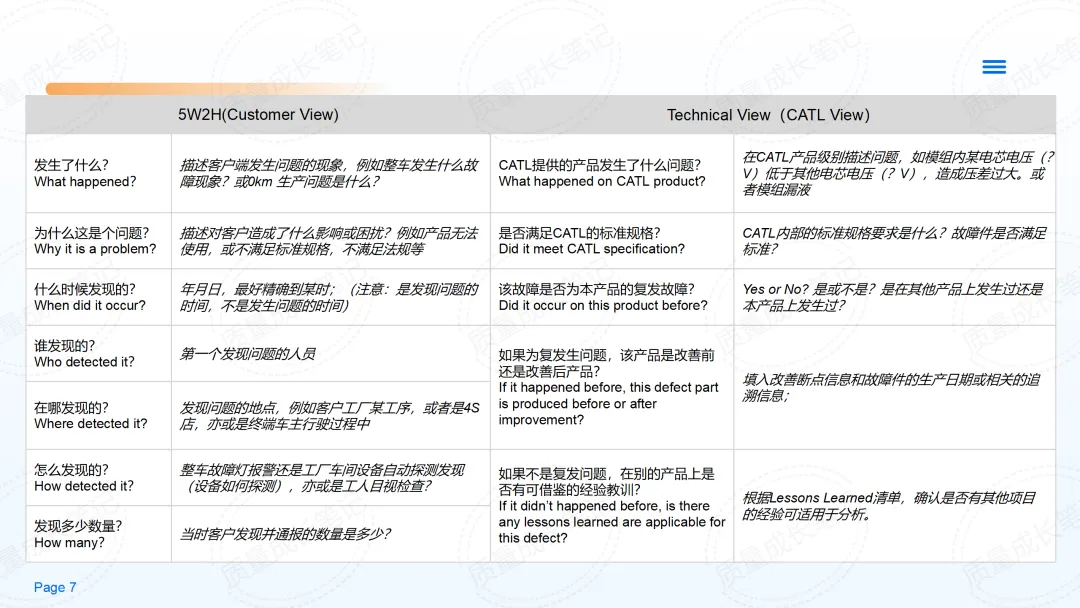Open the hamburger menu icon
The image size is (1080, 608).
click(x=994, y=67)
